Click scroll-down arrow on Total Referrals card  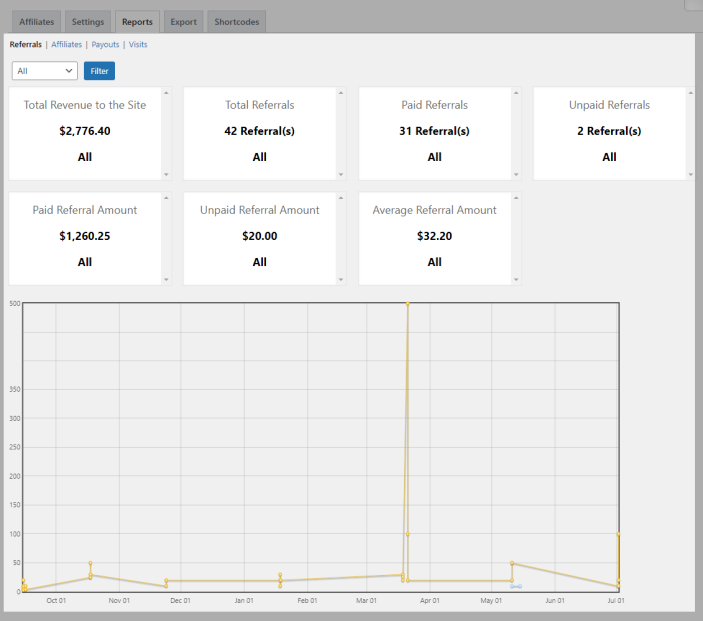[x=341, y=174]
